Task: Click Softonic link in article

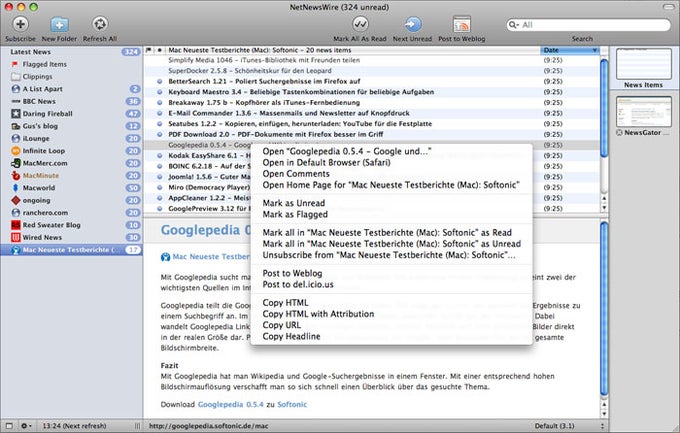Action: (x=292, y=404)
